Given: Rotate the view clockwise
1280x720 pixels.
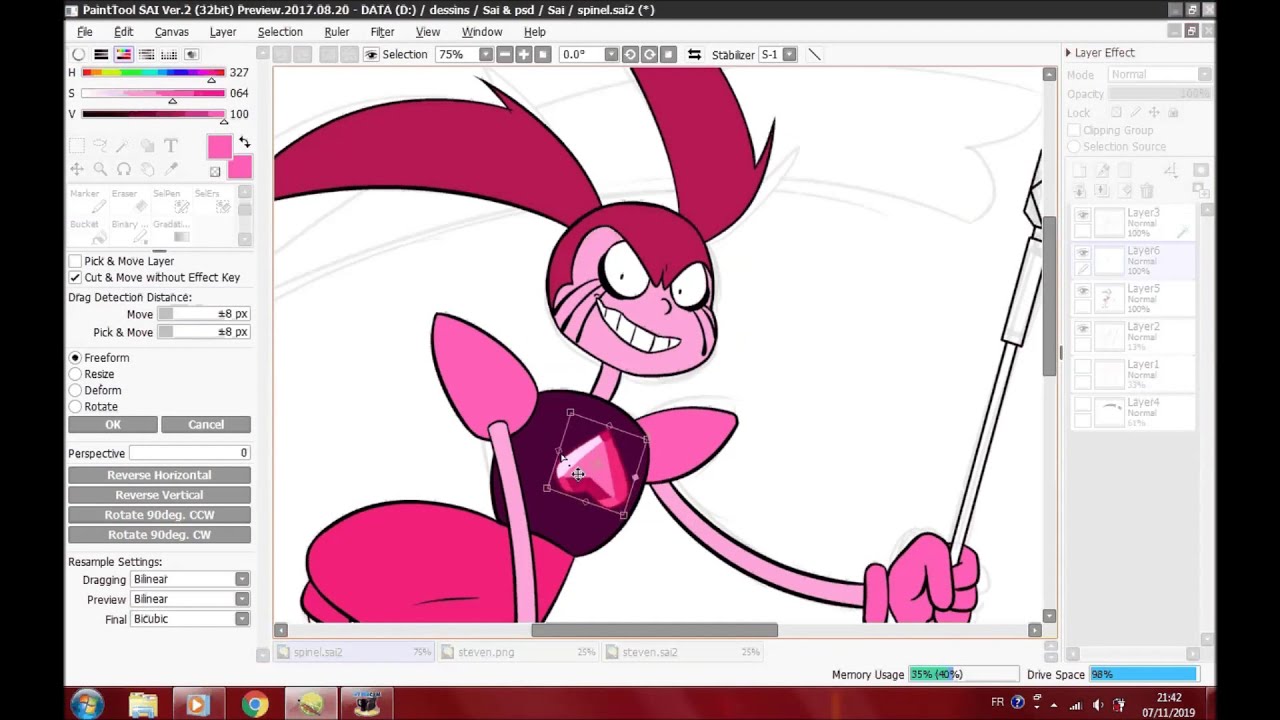Looking at the screenshot, I should pyautogui.click(x=649, y=54).
